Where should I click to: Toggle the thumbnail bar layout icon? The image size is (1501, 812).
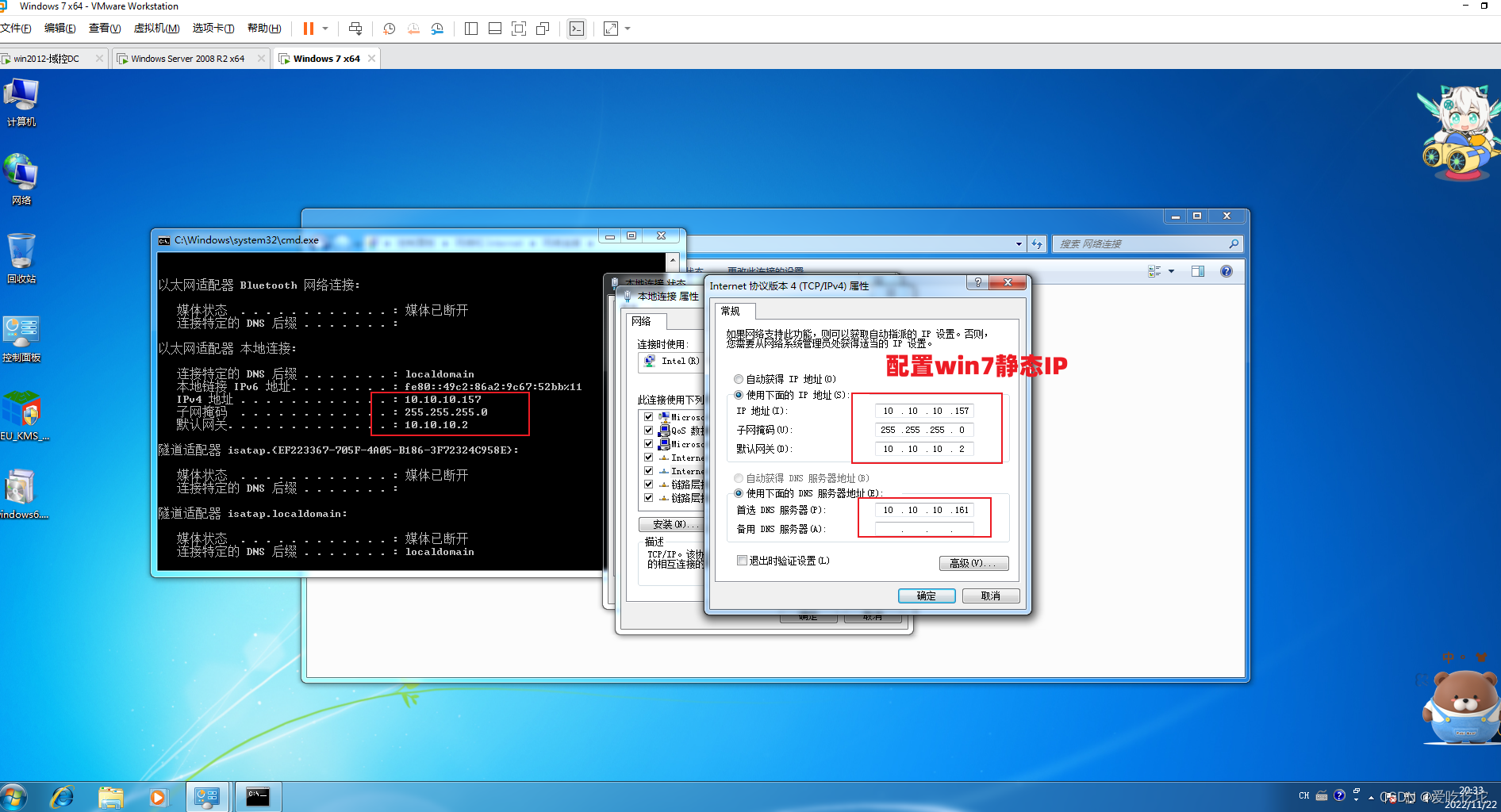pos(495,29)
